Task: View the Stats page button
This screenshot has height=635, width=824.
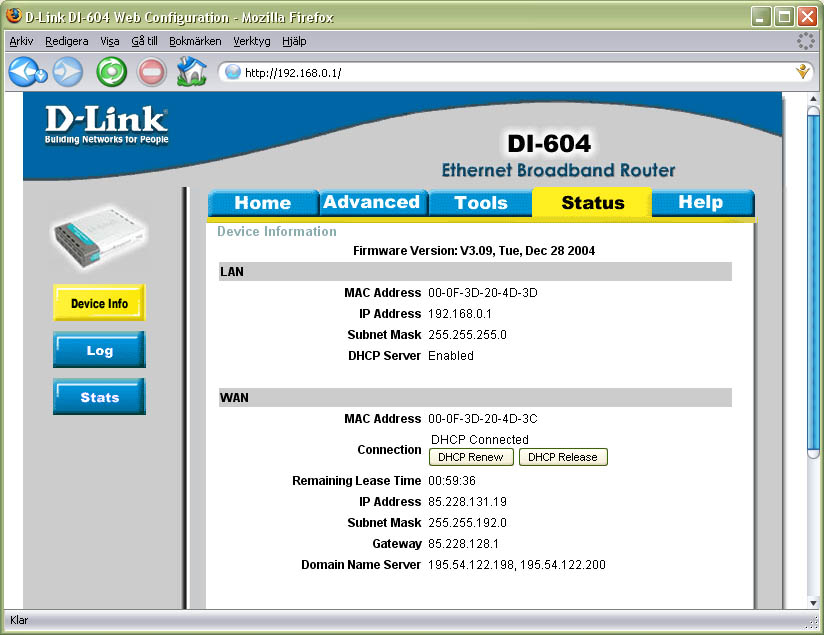Action: tap(99, 396)
